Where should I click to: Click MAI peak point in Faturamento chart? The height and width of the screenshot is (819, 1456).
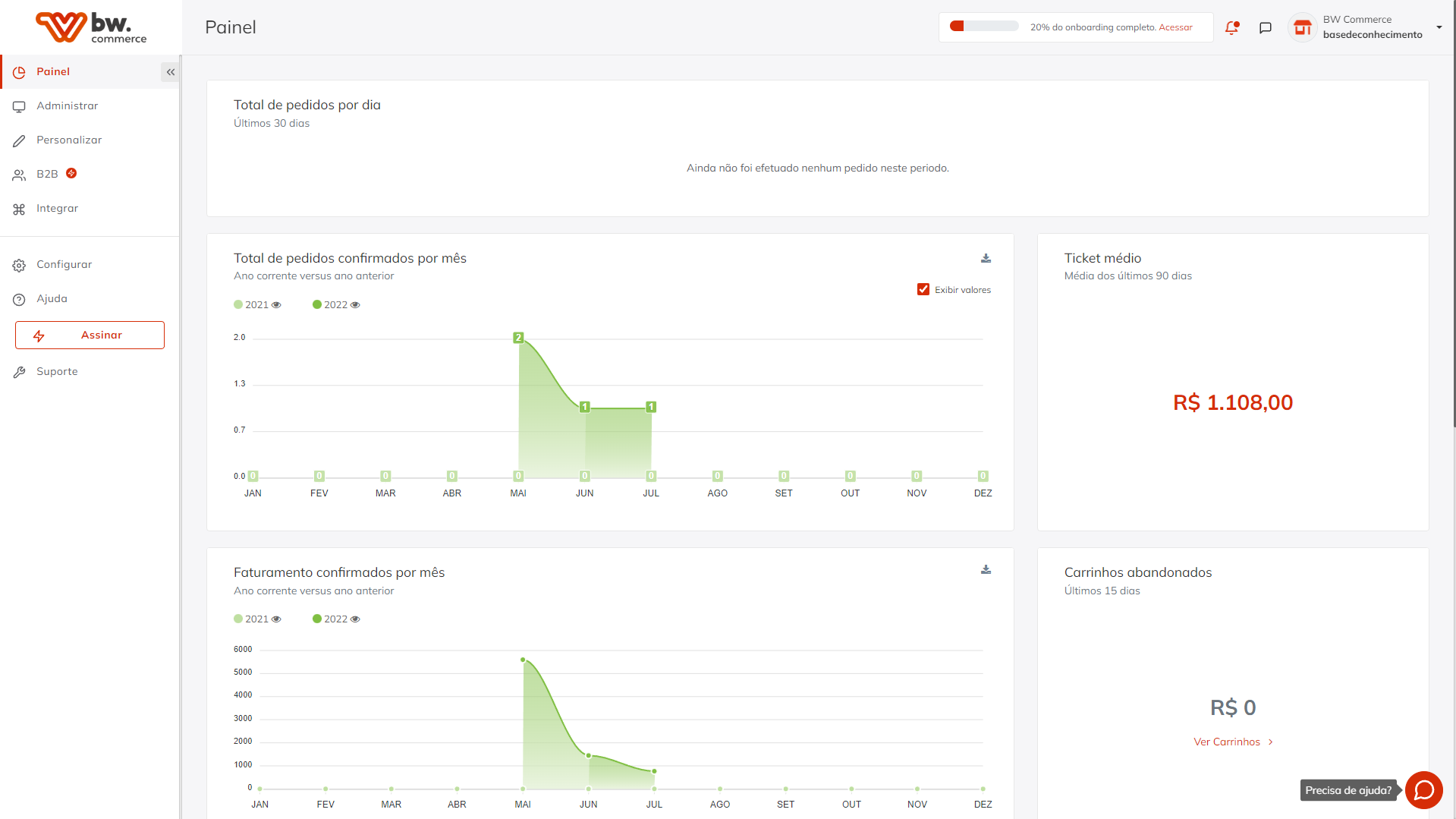tap(523, 660)
